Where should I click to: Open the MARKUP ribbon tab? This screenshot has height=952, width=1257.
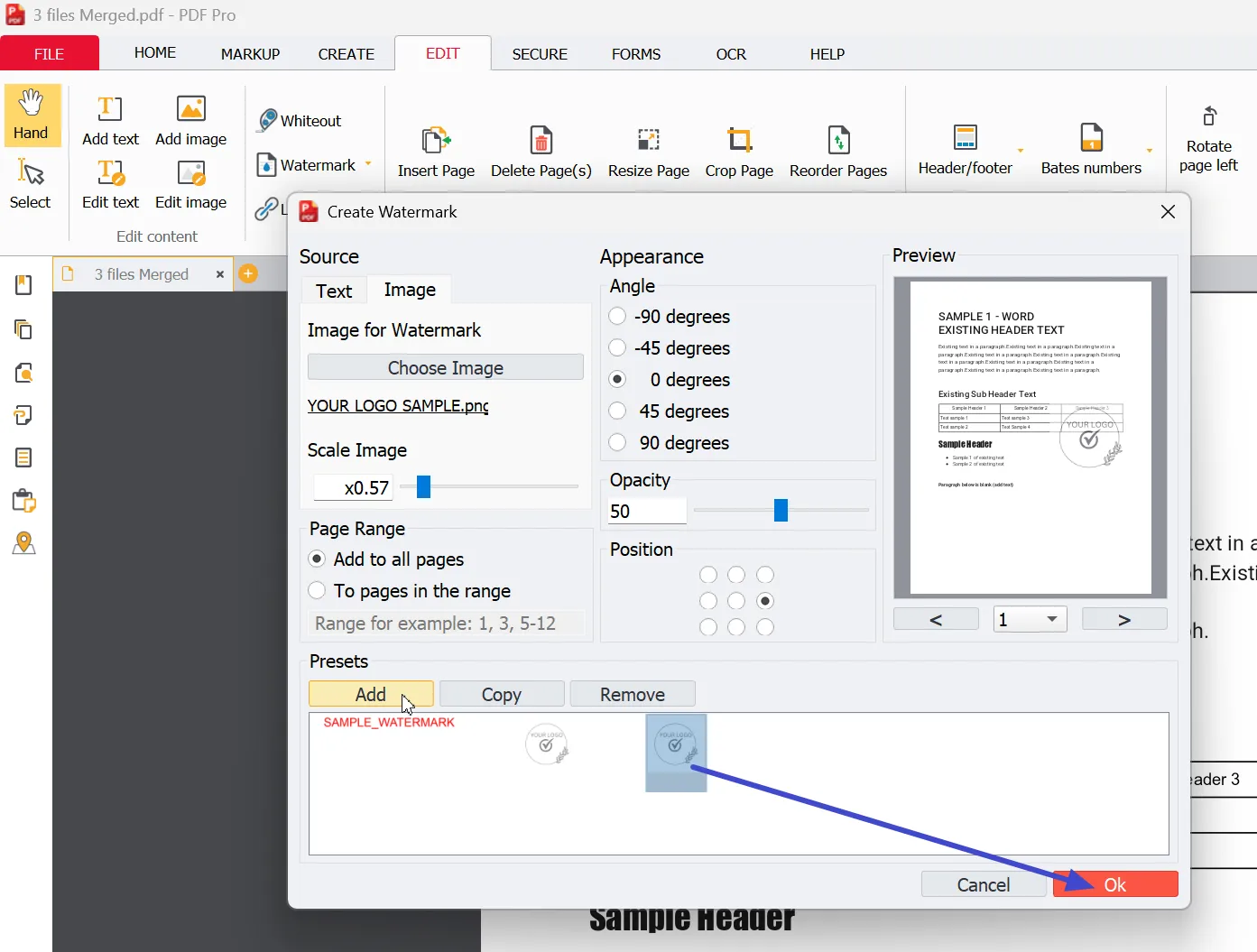pyautogui.click(x=250, y=54)
